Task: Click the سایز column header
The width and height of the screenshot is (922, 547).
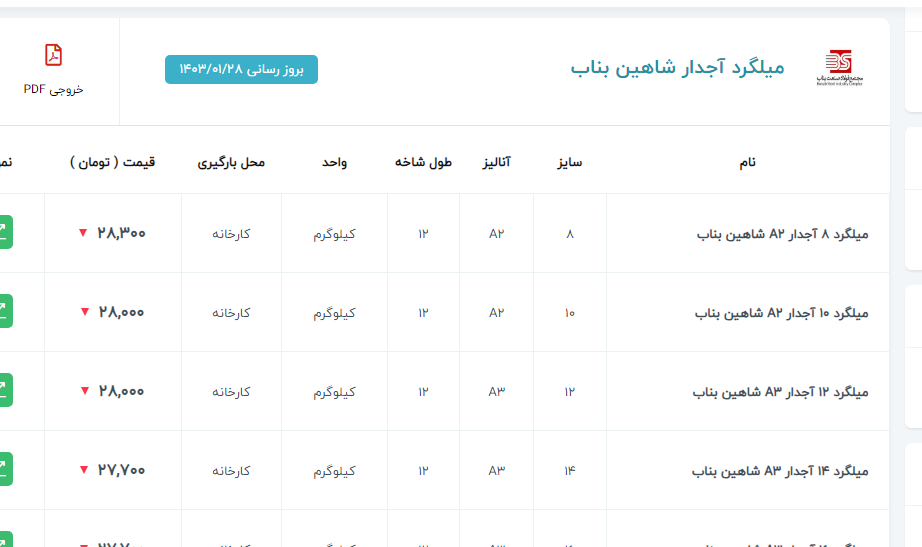Action: (570, 162)
